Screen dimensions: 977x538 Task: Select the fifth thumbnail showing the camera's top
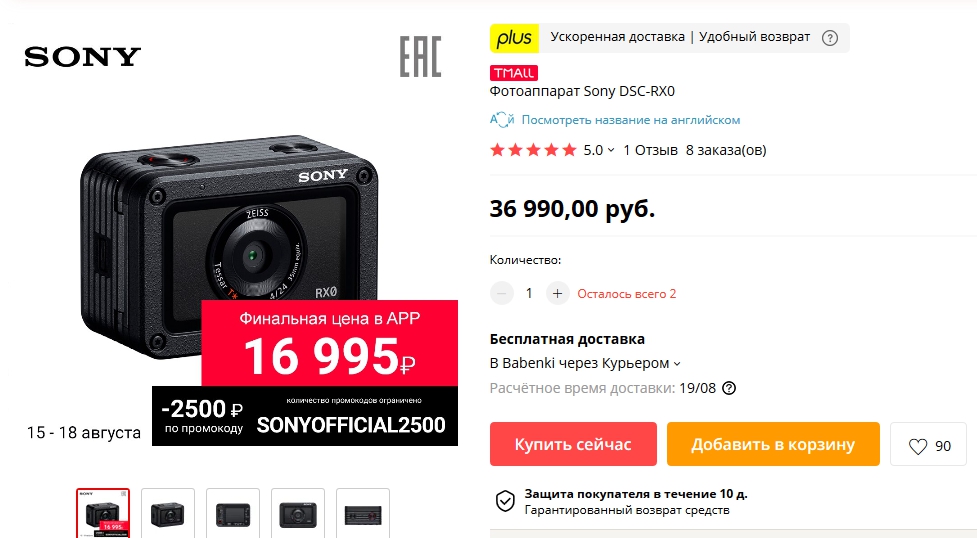(x=363, y=513)
